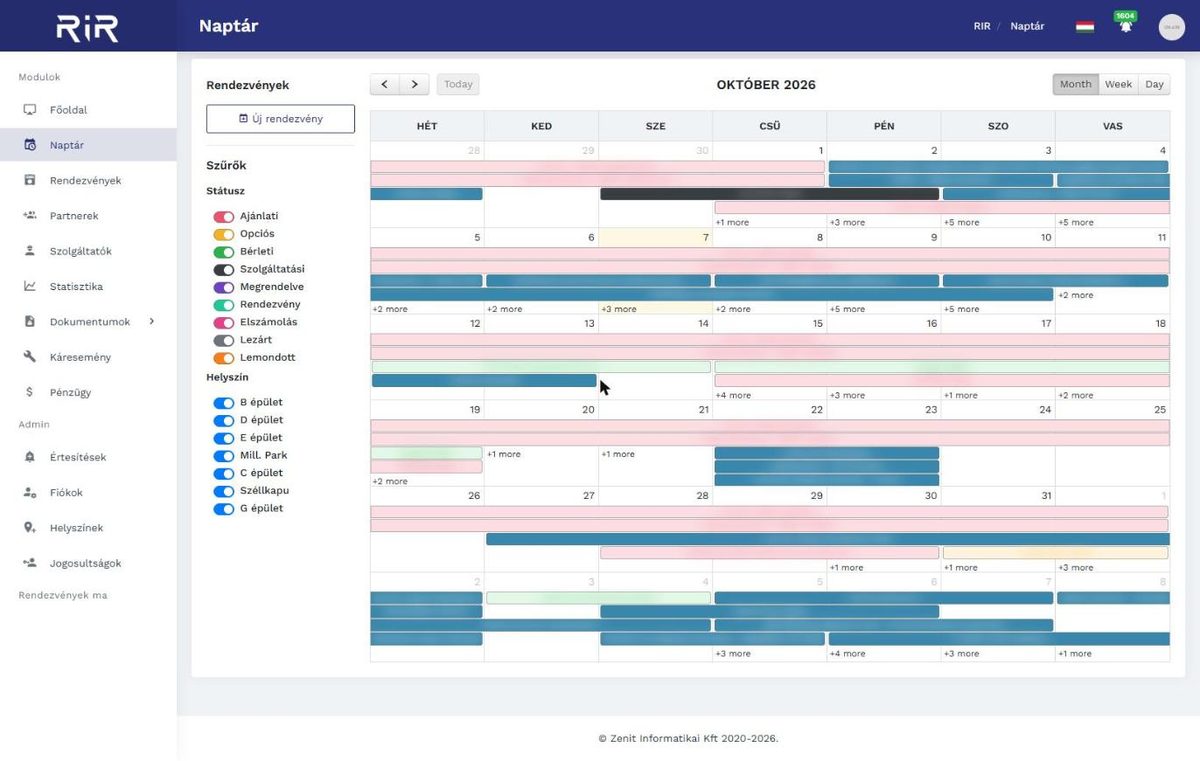Expand the Dokumentumok submenu chevron

[152, 321]
